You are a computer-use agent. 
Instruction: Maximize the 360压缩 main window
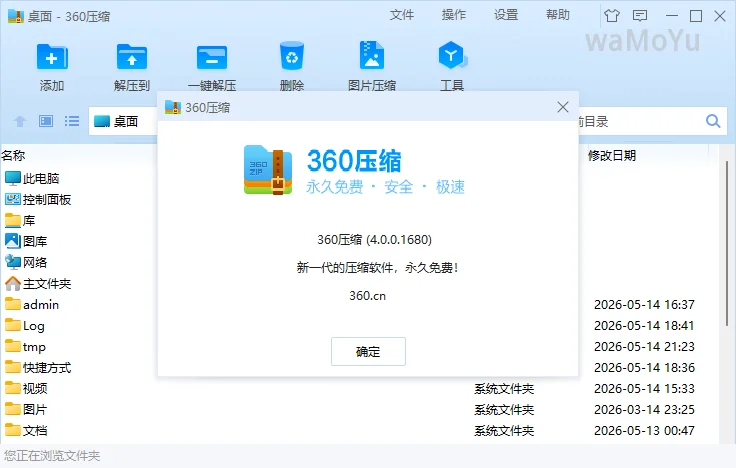tap(696, 15)
